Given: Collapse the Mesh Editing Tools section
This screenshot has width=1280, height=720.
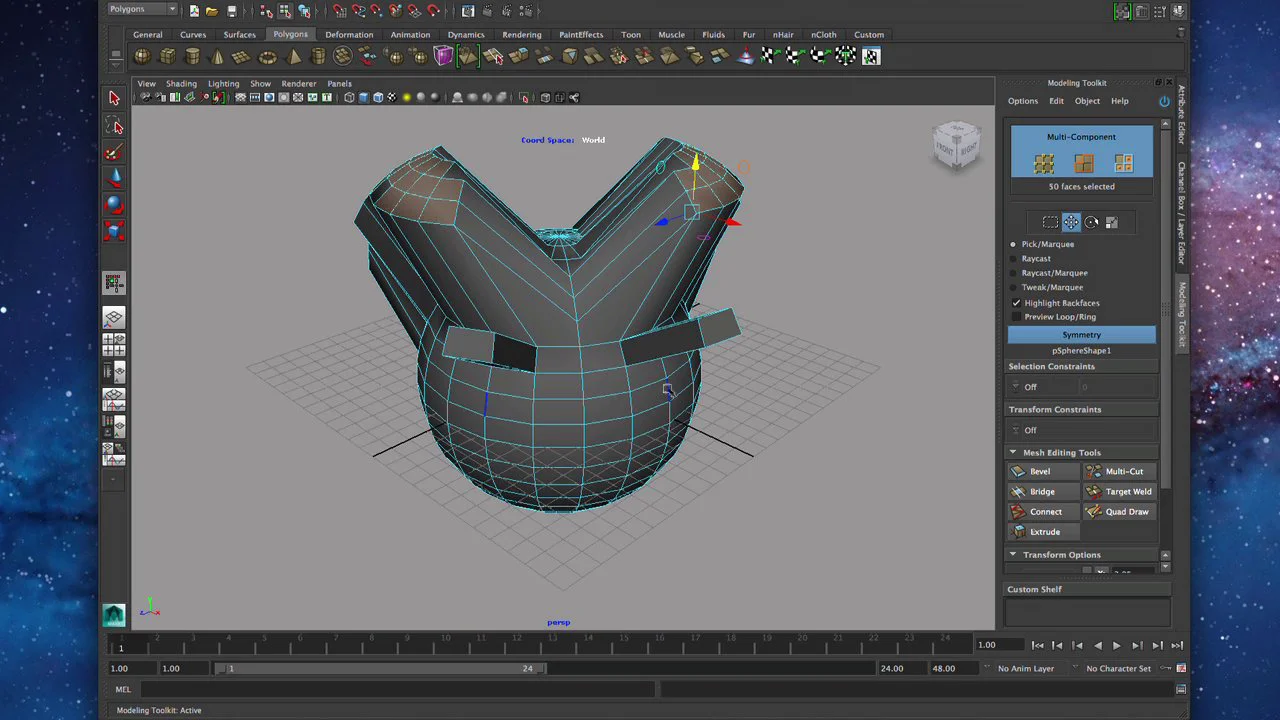Looking at the screenshot, I should (x=1013, y=452).
